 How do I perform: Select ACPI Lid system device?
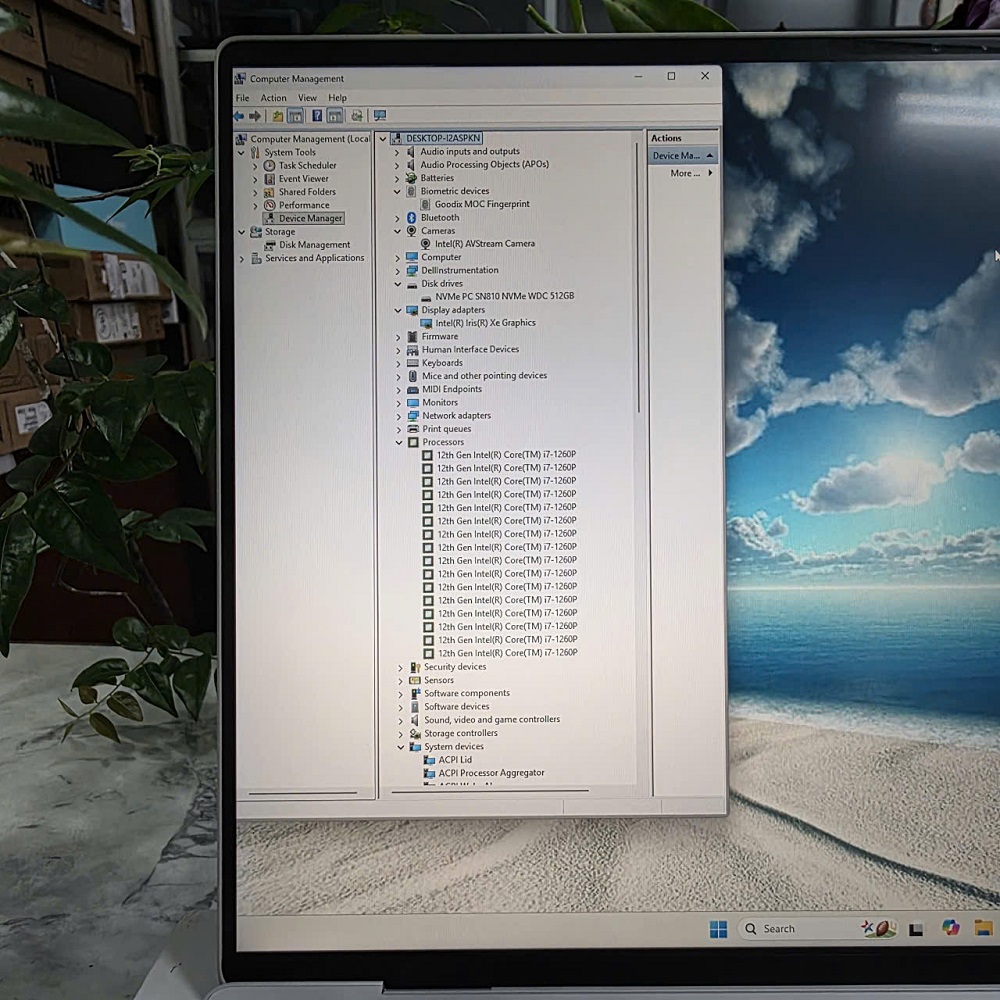pyautogui.click(x=455, y=760)
